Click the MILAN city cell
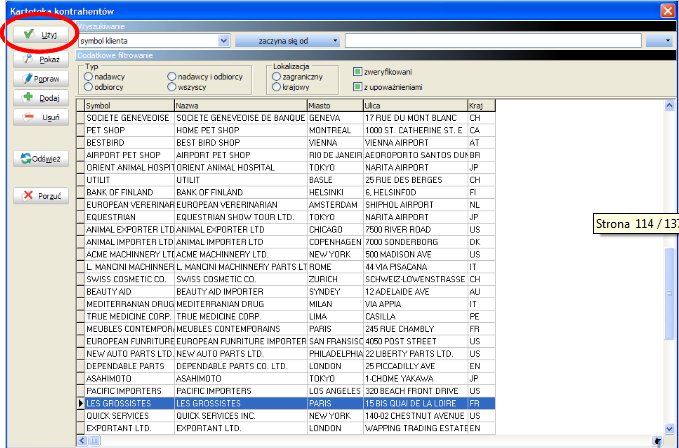679x448 pixels. pos(335,304)
